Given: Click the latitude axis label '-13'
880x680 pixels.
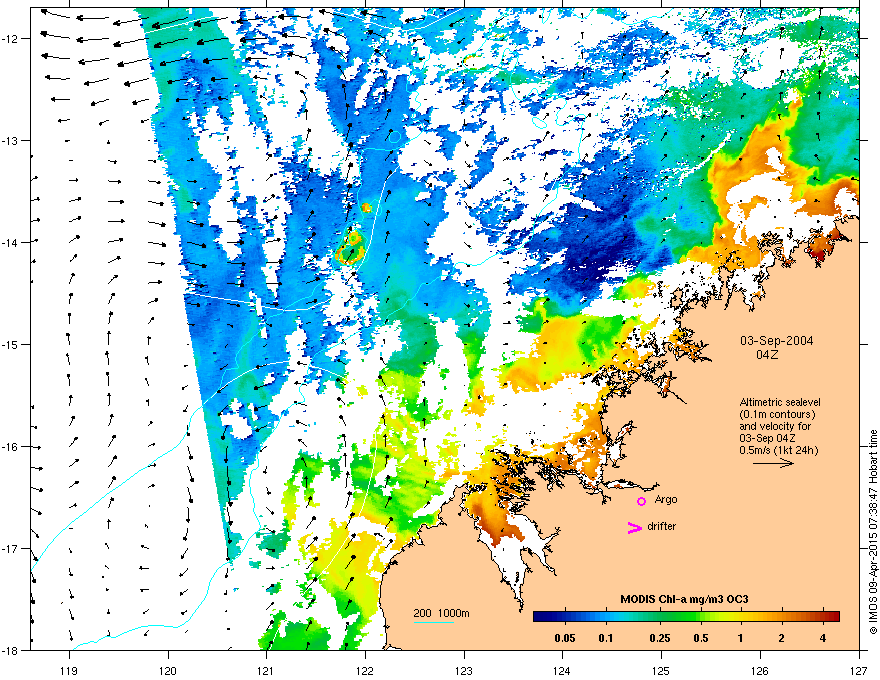Looking at the screenshot, I should point(10,140).
